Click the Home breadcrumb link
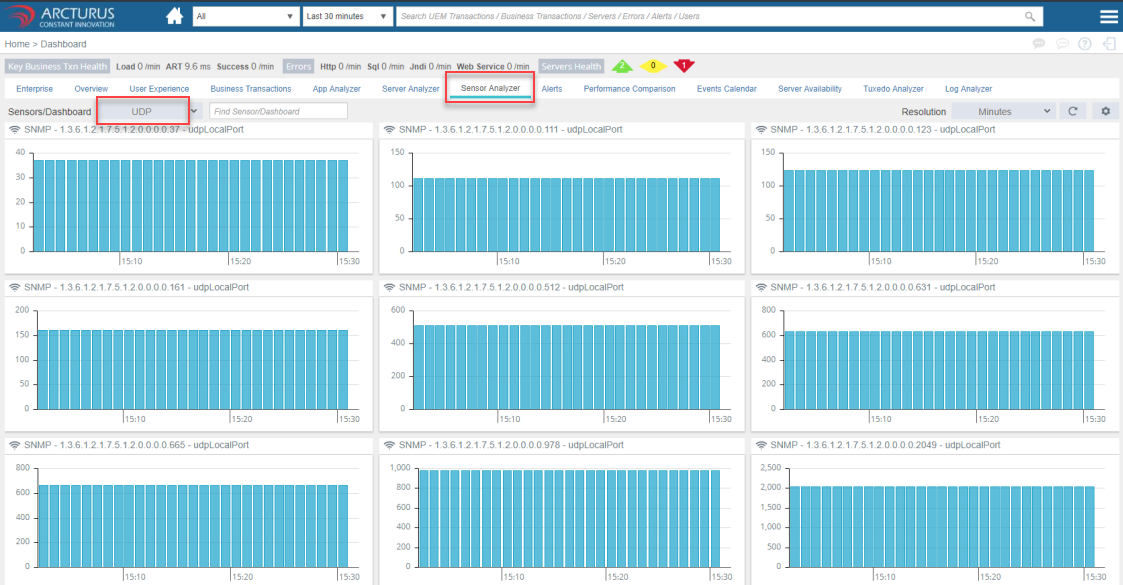The width and height of the screenshot is (1123, 585). point(17,44)
